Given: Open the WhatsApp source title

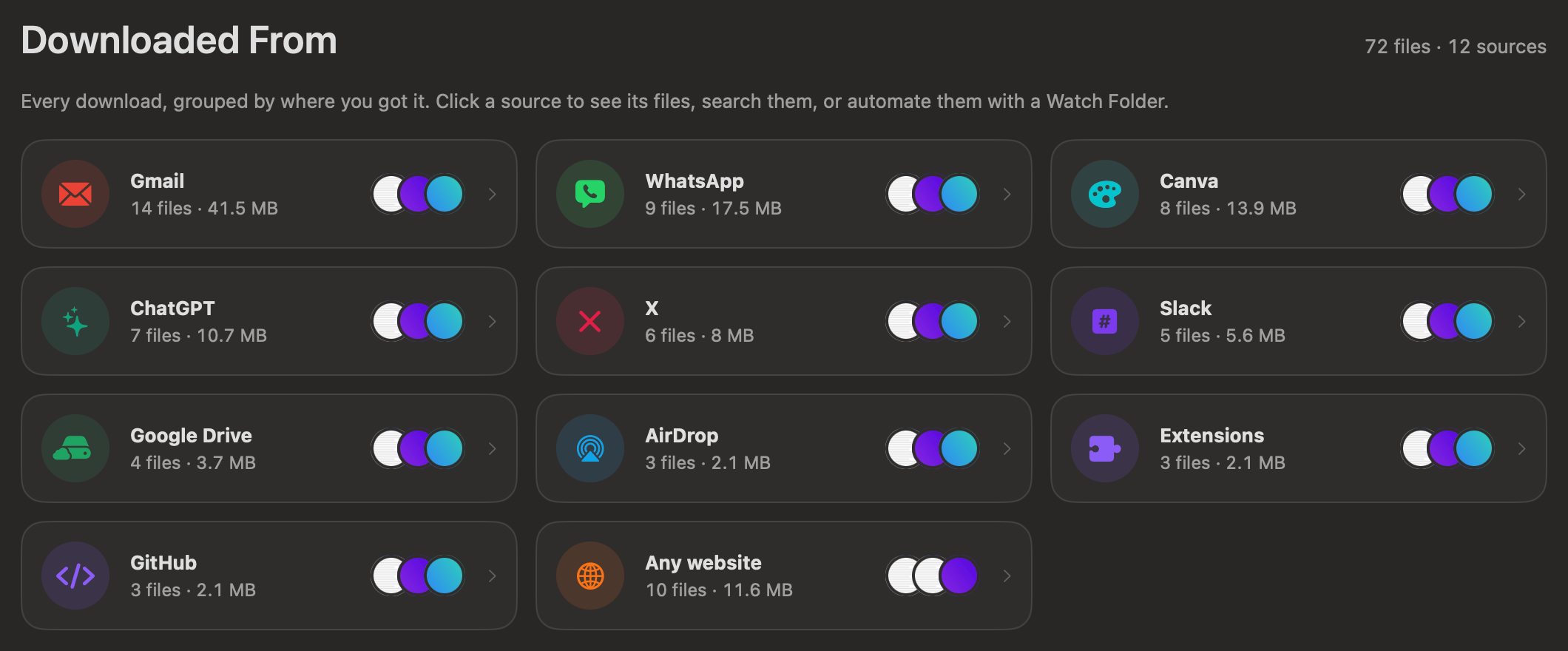Looking at the screenshot, I should tap(695, 181).
